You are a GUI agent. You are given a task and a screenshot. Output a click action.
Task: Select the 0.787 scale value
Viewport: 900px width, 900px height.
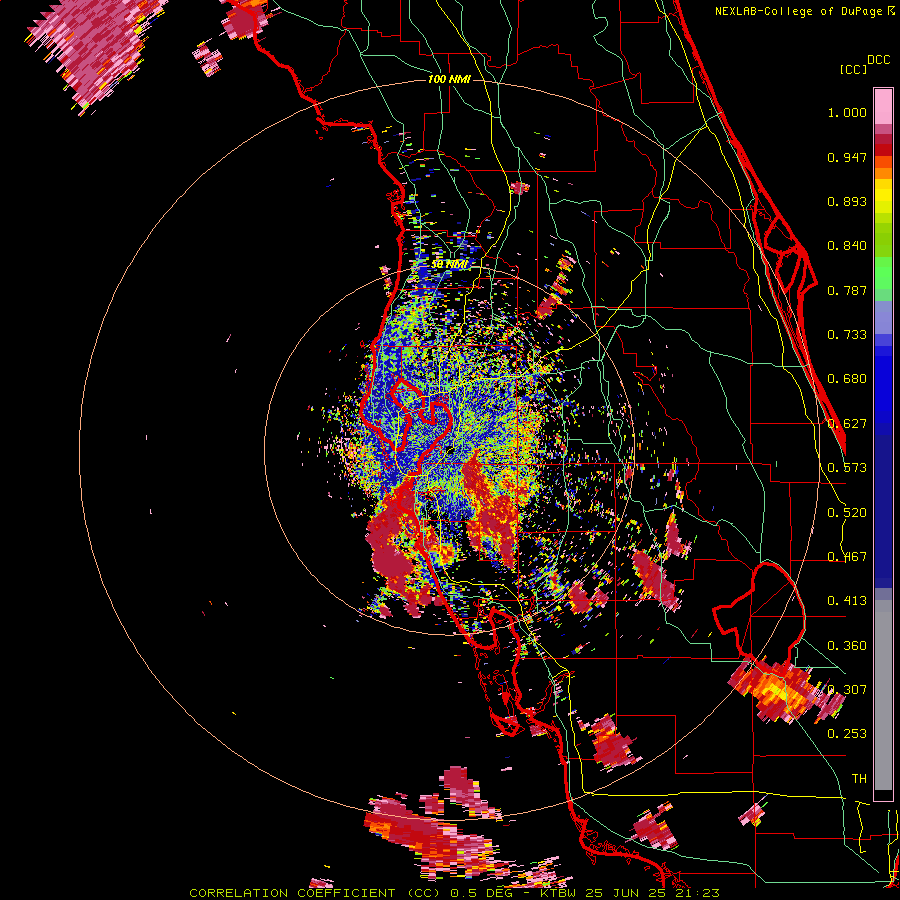click(847, 290)
